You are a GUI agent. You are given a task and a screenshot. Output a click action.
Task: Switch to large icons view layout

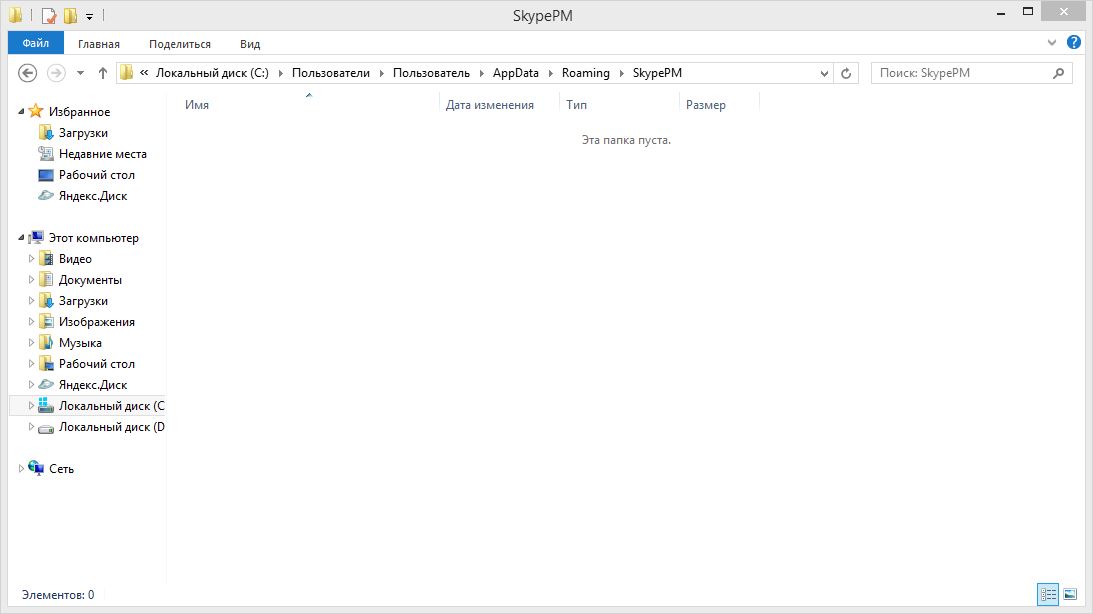1070,594
